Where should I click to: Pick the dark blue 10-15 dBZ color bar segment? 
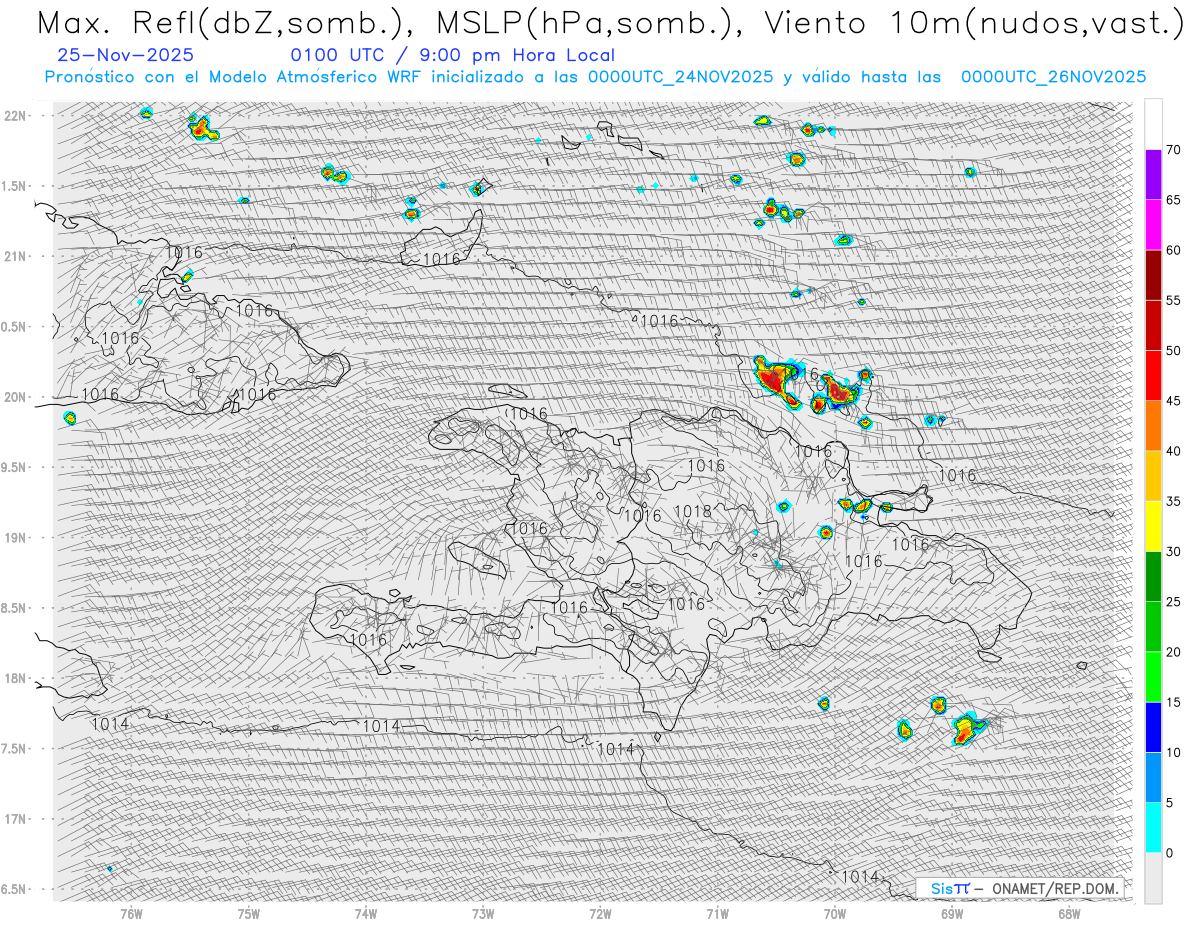(1153, 727)
